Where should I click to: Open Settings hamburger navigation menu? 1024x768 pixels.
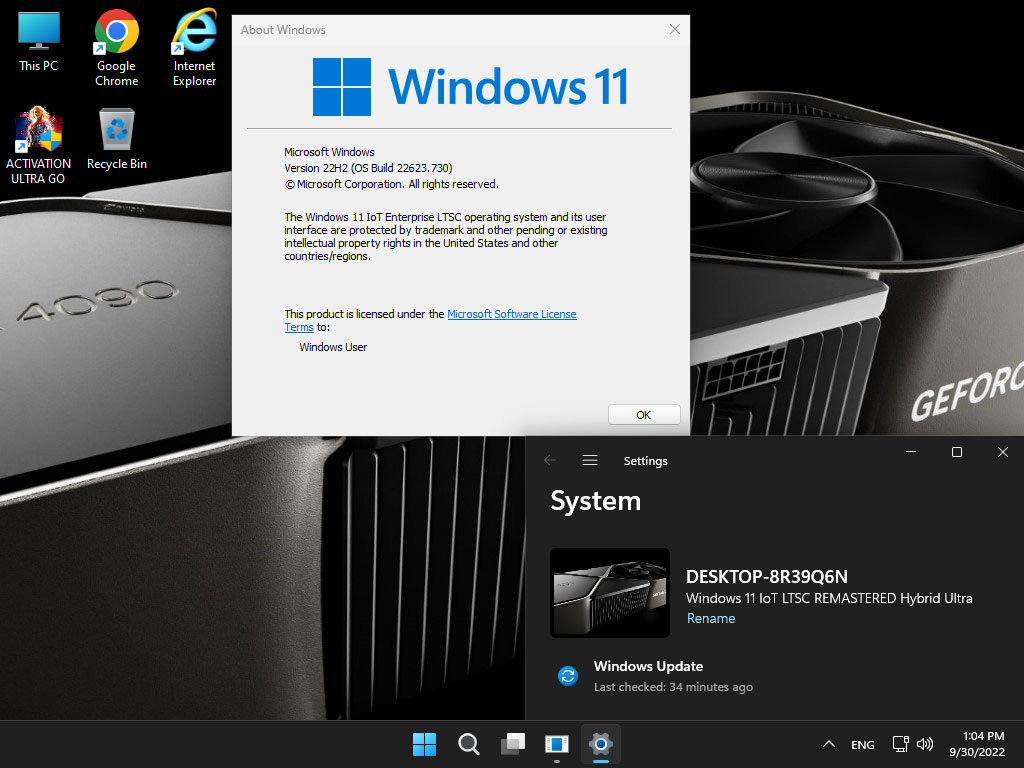coord(590,460)
